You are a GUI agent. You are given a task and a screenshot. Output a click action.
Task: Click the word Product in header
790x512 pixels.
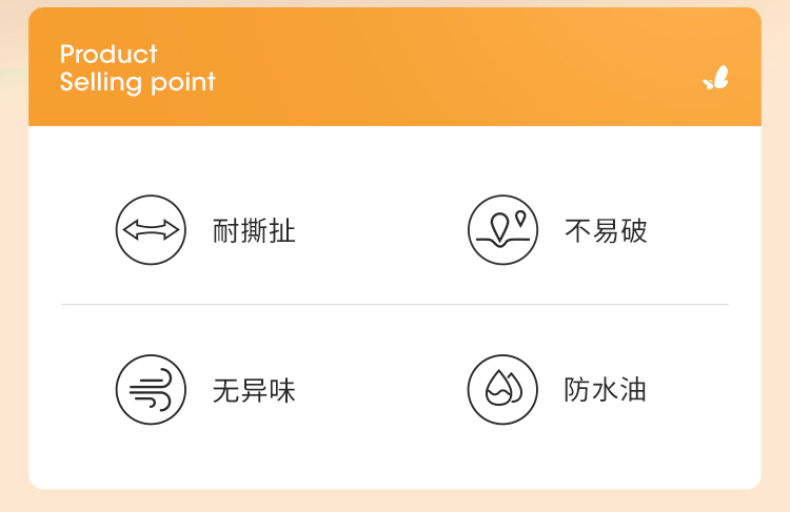pos(108,54)
